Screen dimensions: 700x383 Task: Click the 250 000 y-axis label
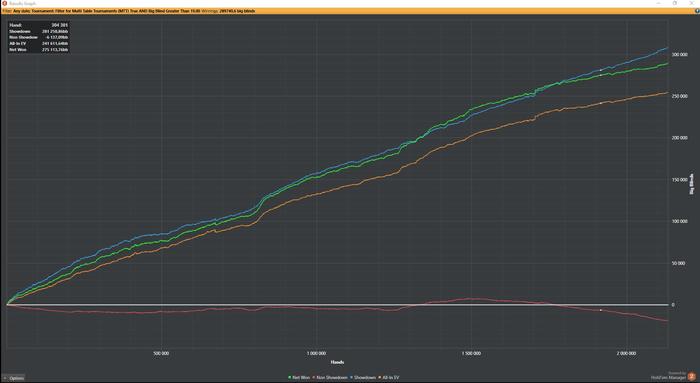[679, 96]
